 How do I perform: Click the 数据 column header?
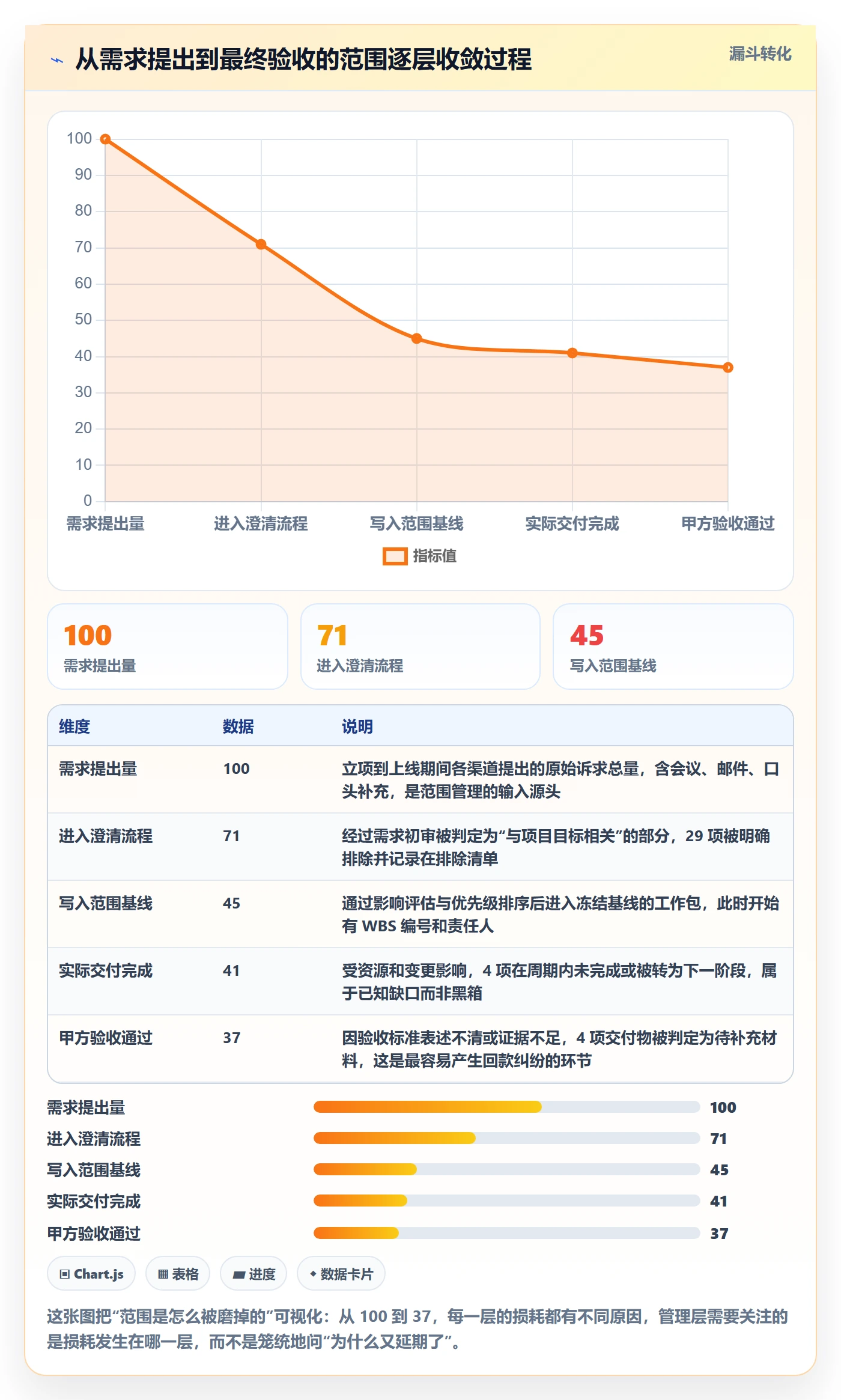(x=238, y=726)
